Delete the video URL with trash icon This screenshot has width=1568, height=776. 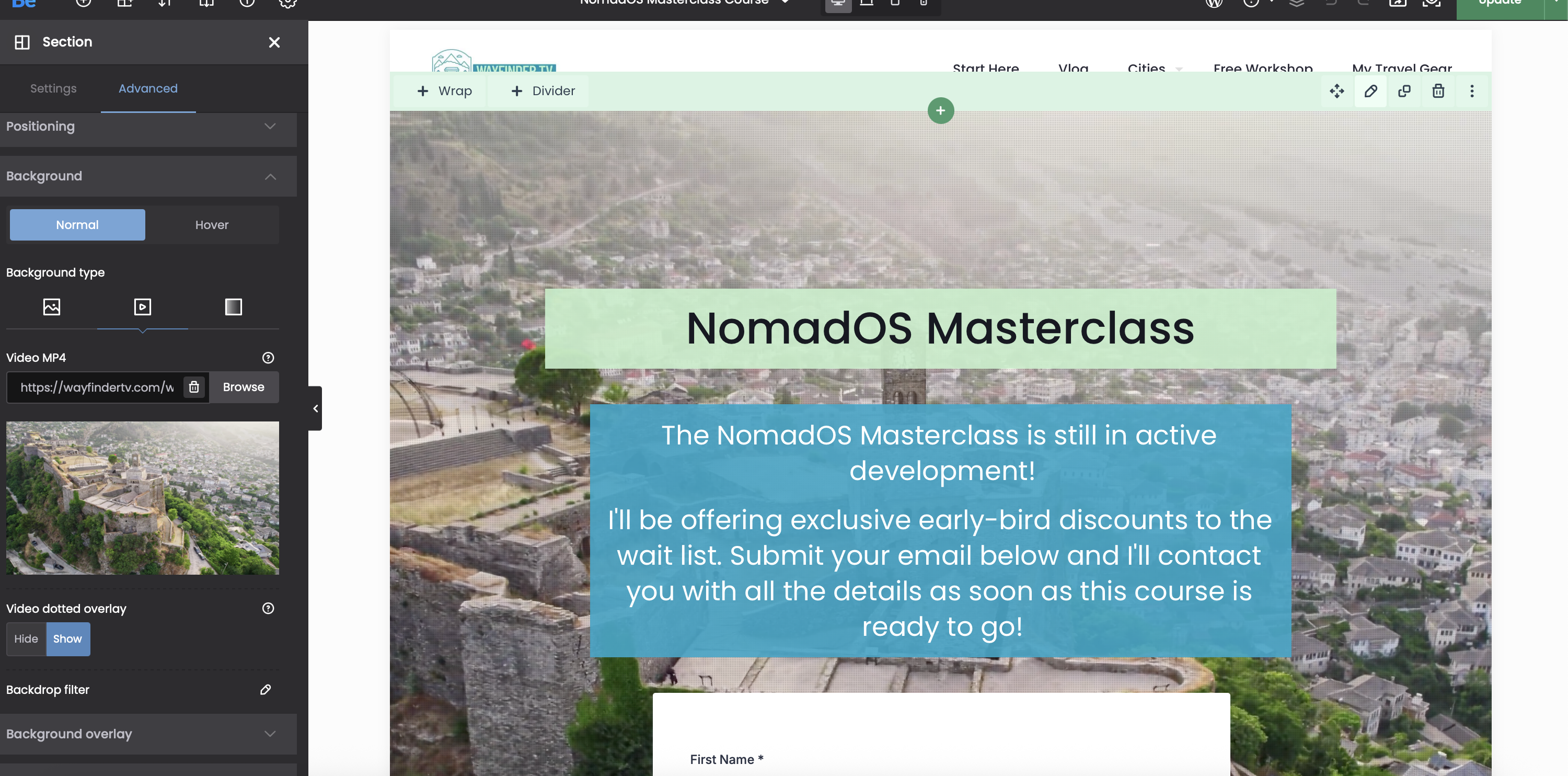[x=193, y=387]
